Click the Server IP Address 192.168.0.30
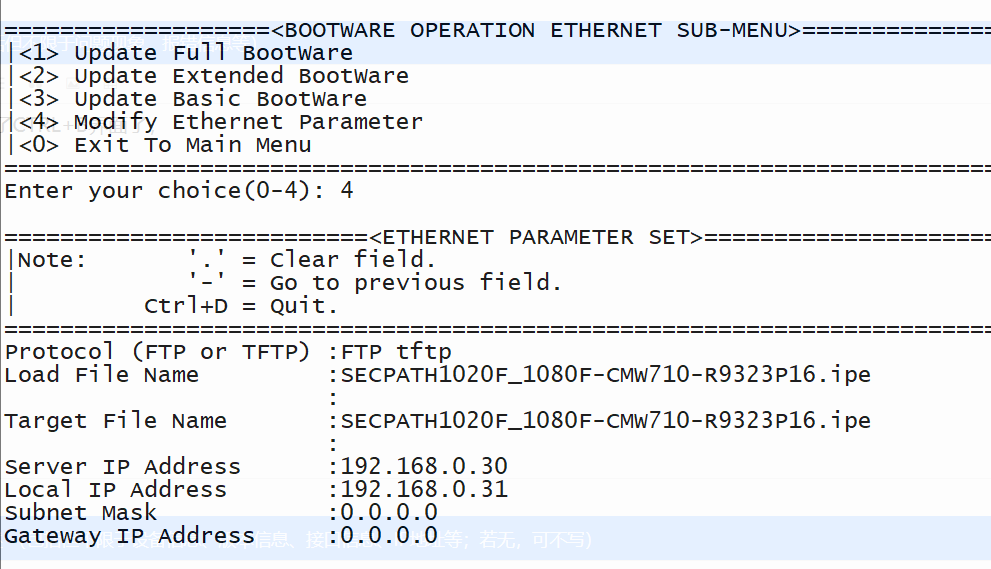The image size is (991, 569). [x=424, y=467]
